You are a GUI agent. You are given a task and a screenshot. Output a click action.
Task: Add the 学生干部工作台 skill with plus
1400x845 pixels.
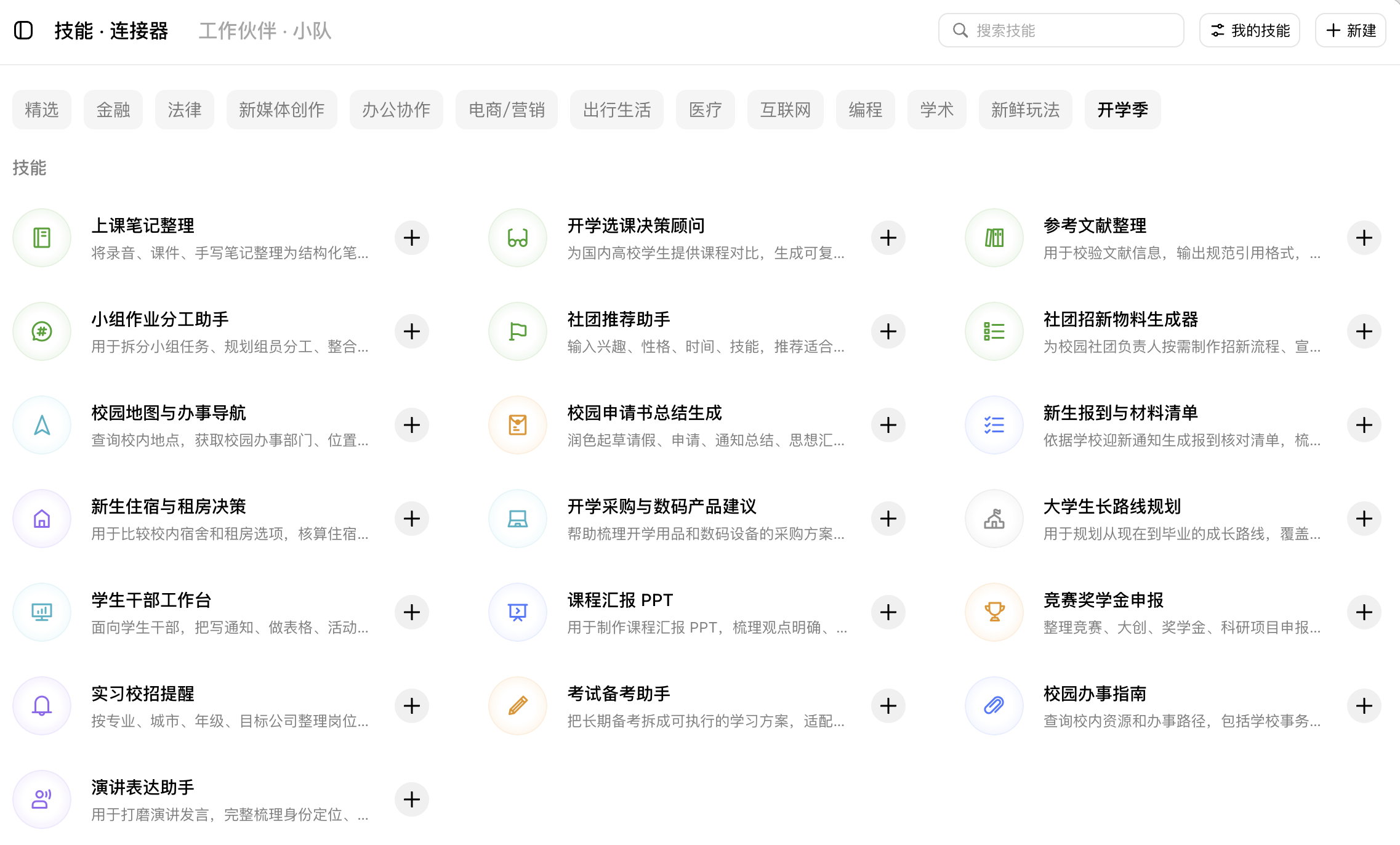[x=412, y=612]
